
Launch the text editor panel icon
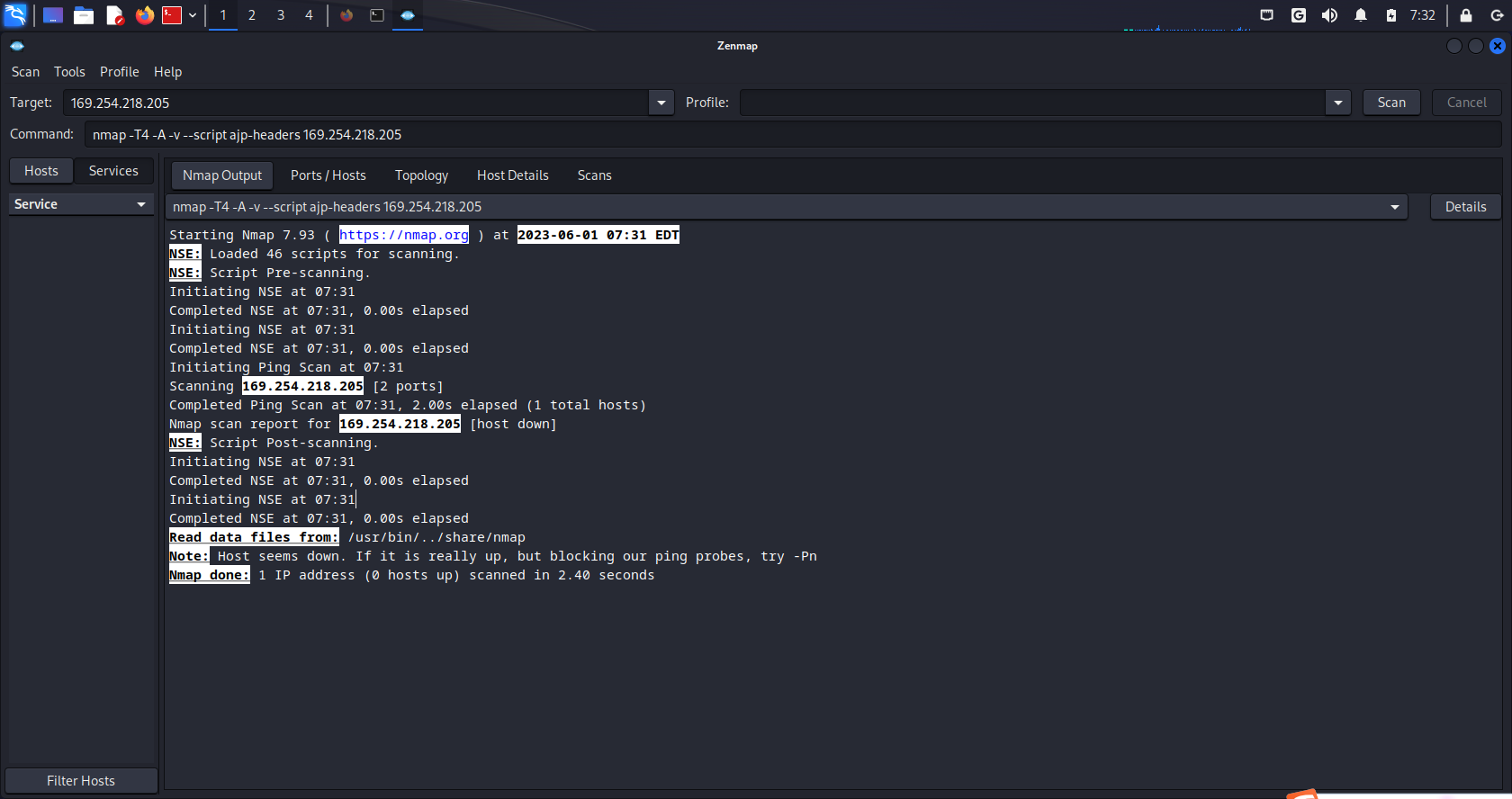[x=114, y=15]
